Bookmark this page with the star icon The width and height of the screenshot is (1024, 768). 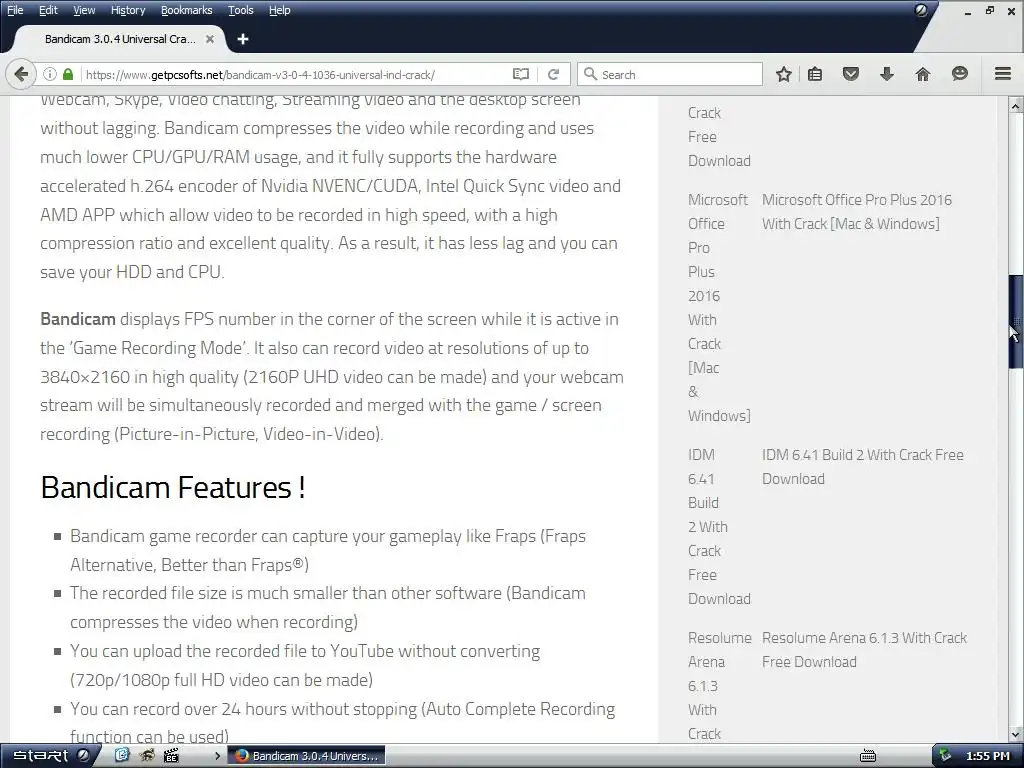pyautogui.click(x=784, y=74)
